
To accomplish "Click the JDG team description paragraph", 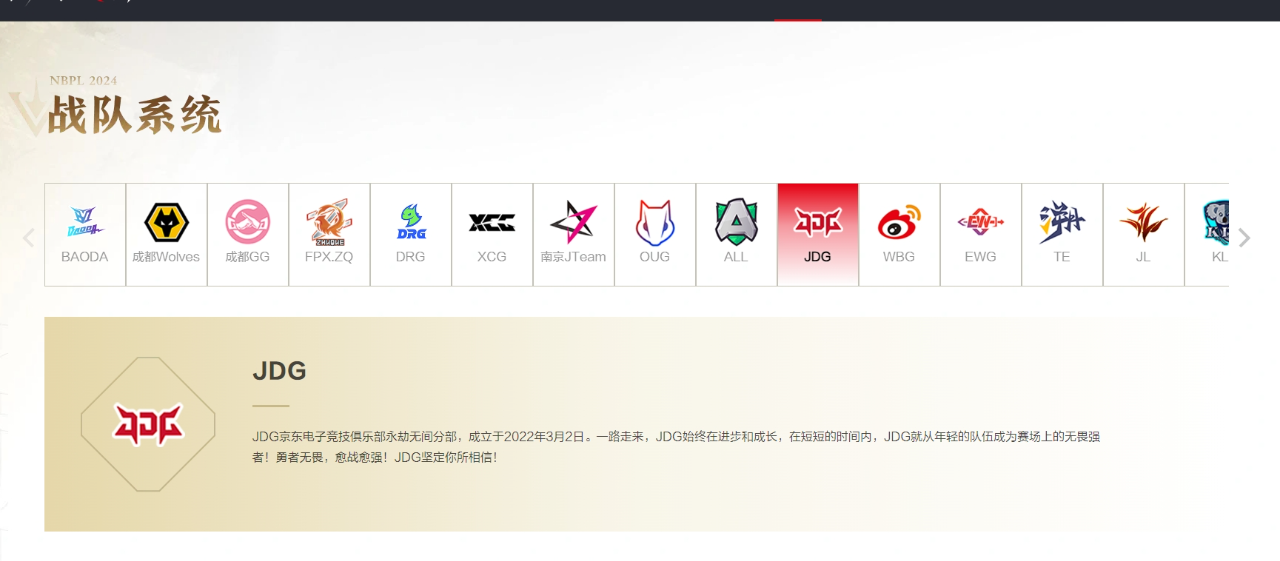I will point(676,447).
